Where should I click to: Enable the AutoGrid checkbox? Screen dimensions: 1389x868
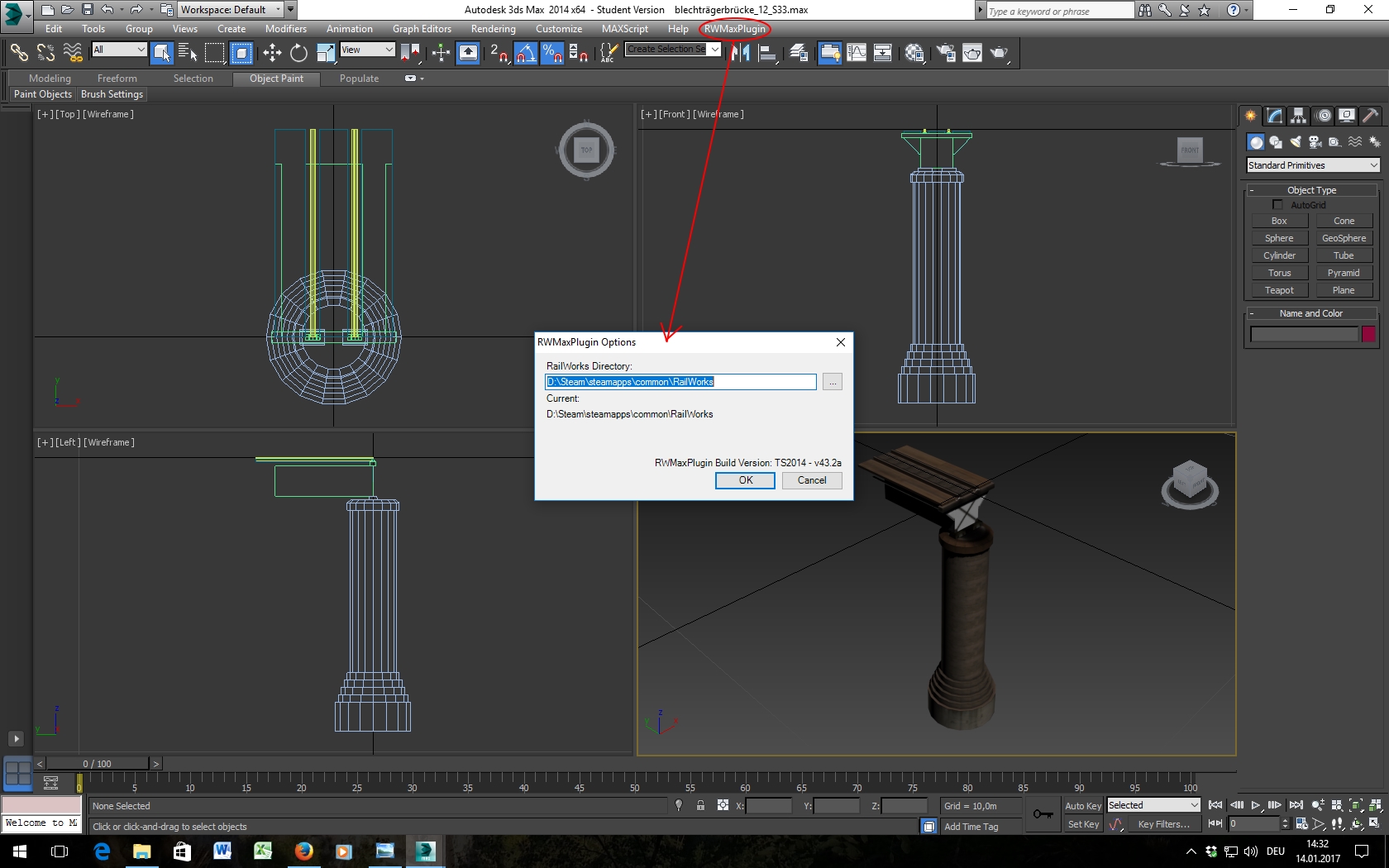pyautogui.click(x=1277, y=205)
